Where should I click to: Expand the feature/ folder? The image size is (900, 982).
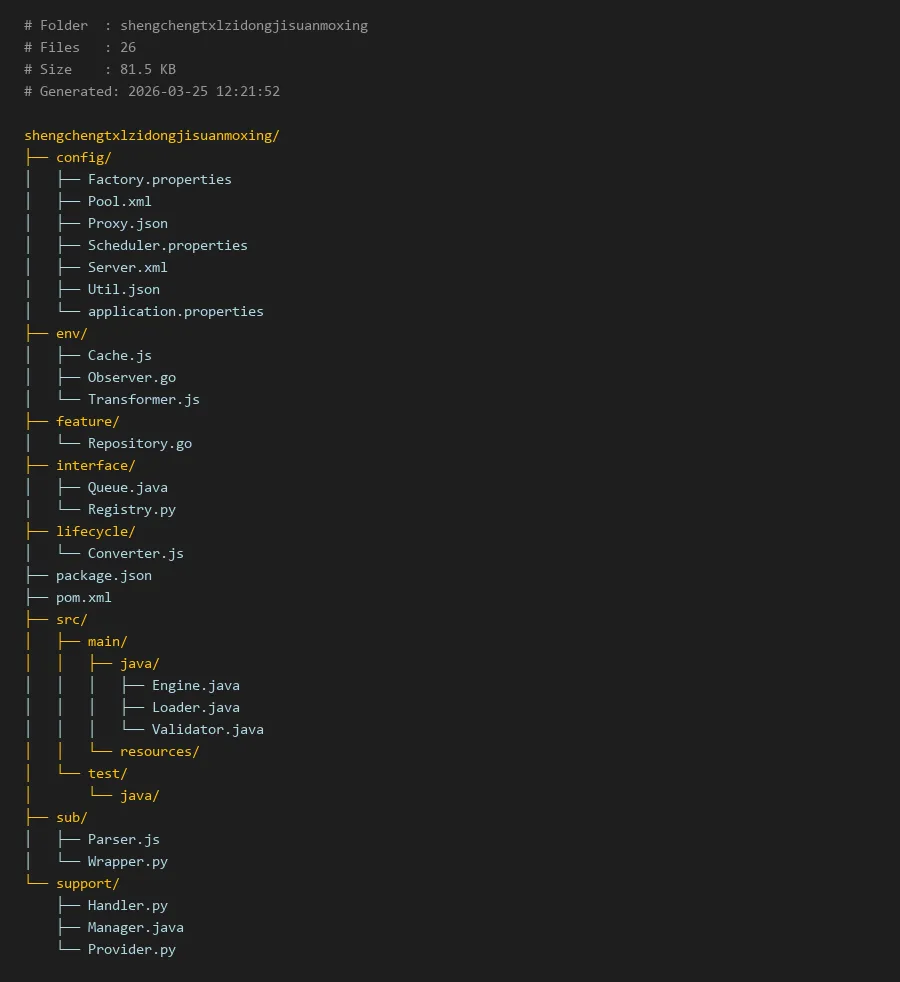tap(87, 421)
